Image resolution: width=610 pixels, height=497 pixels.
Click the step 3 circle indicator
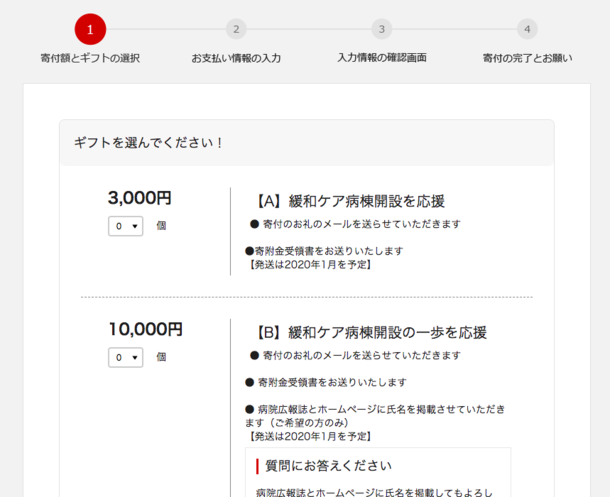click(381, 29)
